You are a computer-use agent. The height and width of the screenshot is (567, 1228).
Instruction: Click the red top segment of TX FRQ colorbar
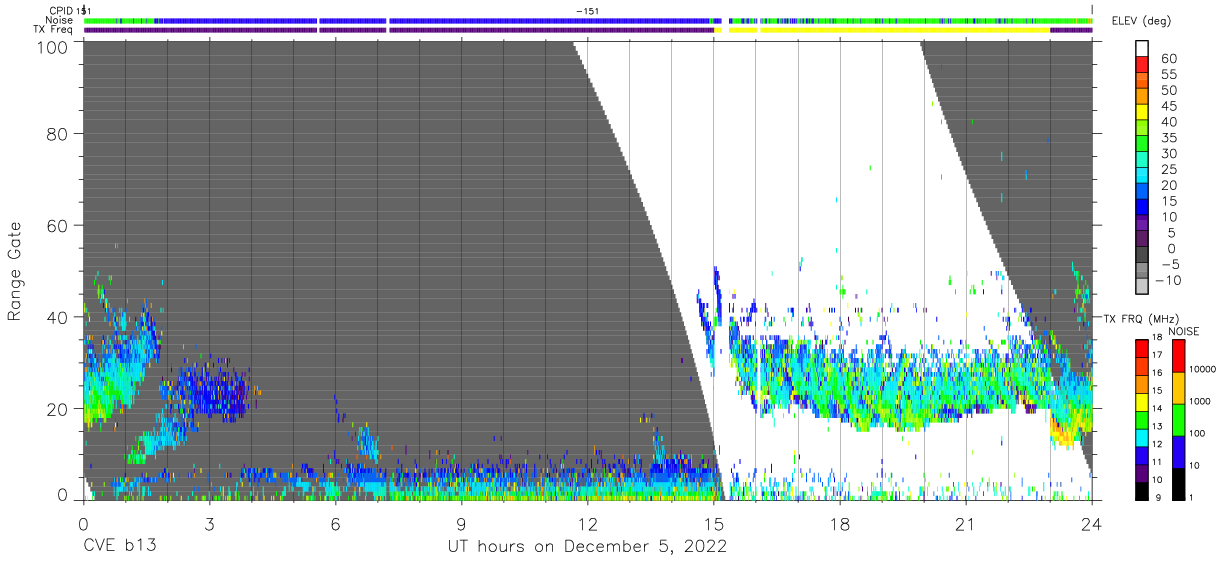(1141, 347)
